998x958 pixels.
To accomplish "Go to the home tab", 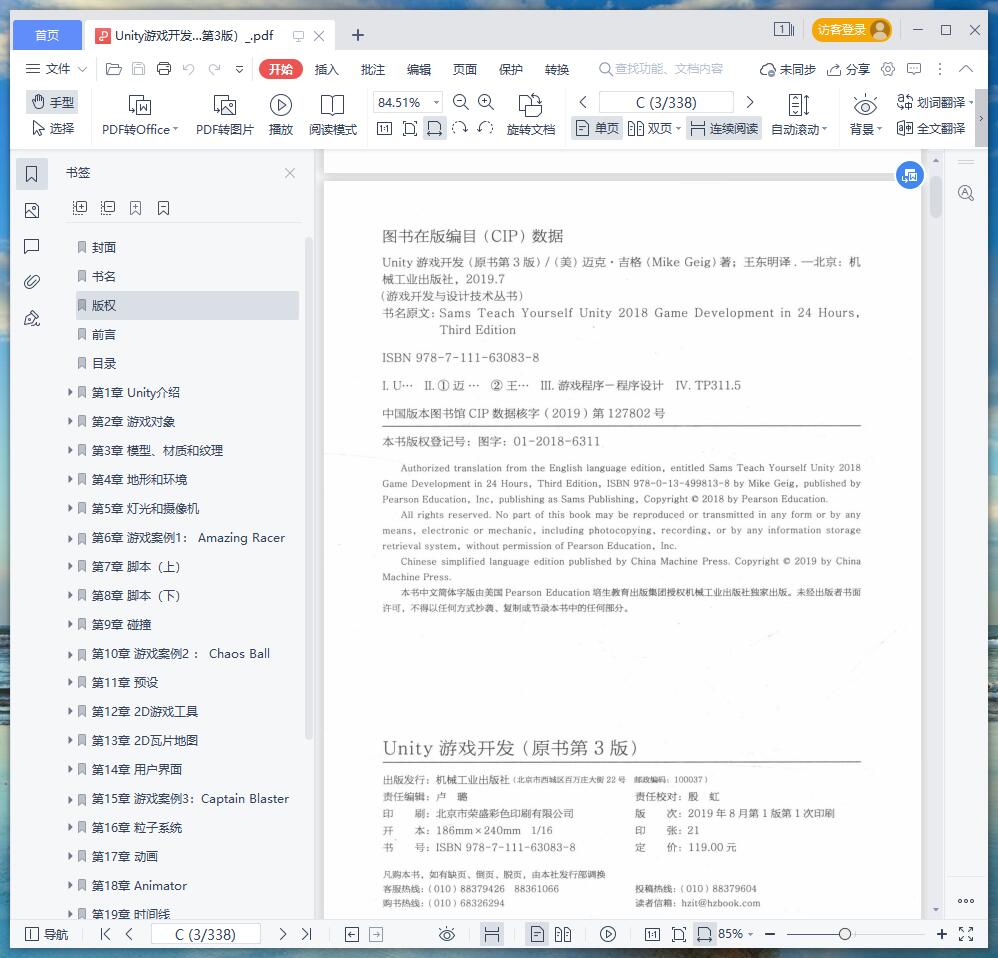I will tap(47, 35).
